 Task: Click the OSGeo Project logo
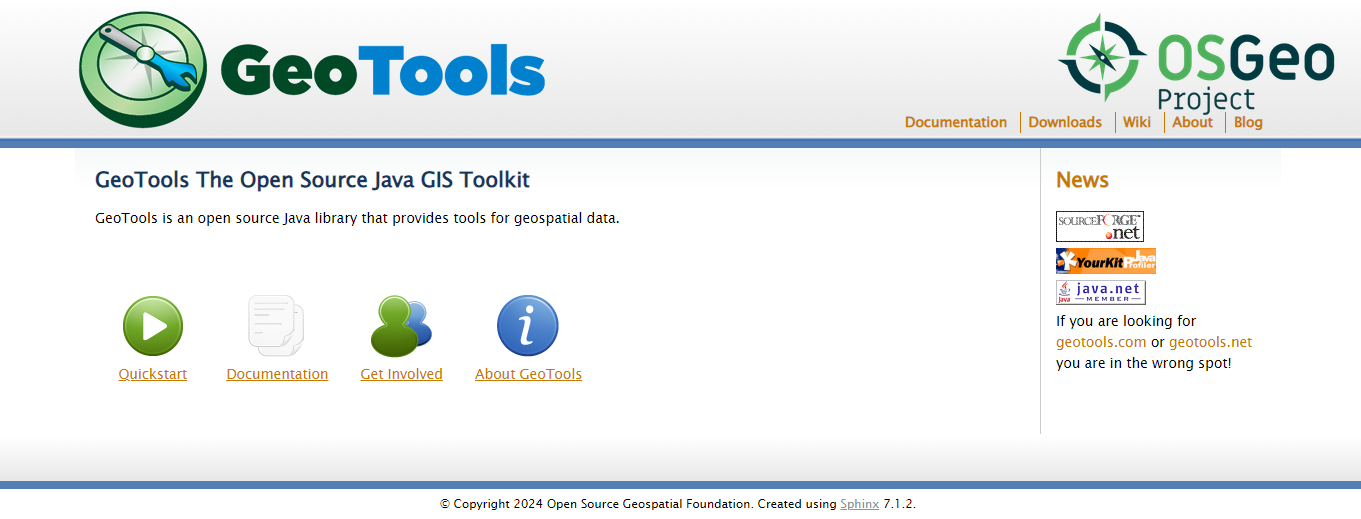click(1196, 62)
